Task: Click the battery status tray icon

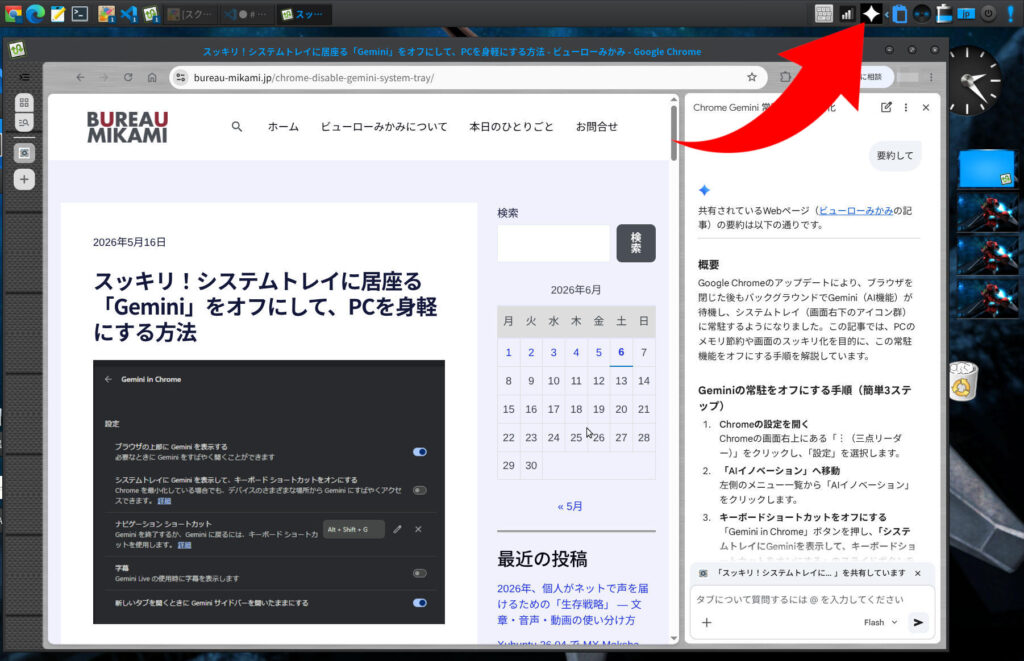Action: [x=944, y=14]
